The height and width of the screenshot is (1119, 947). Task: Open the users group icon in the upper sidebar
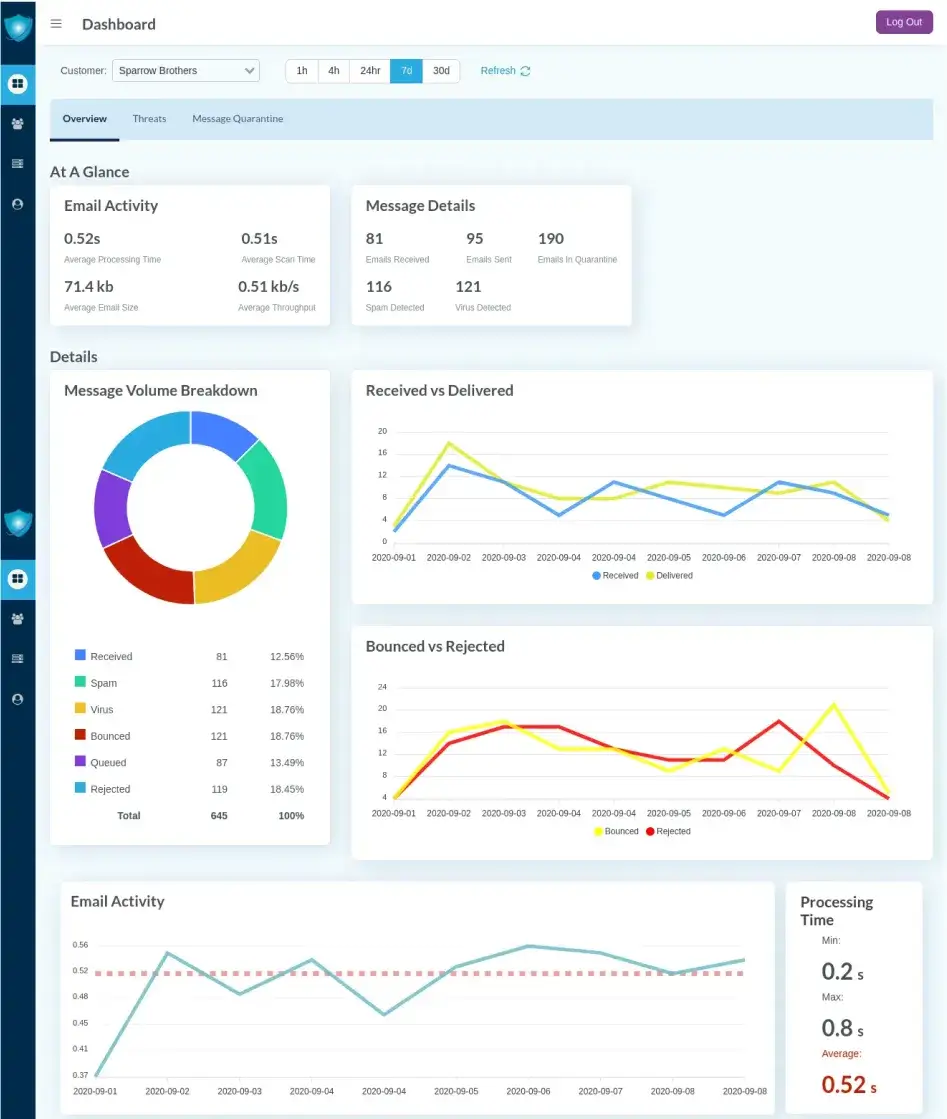pyautogui.click(x=17, y=124)
